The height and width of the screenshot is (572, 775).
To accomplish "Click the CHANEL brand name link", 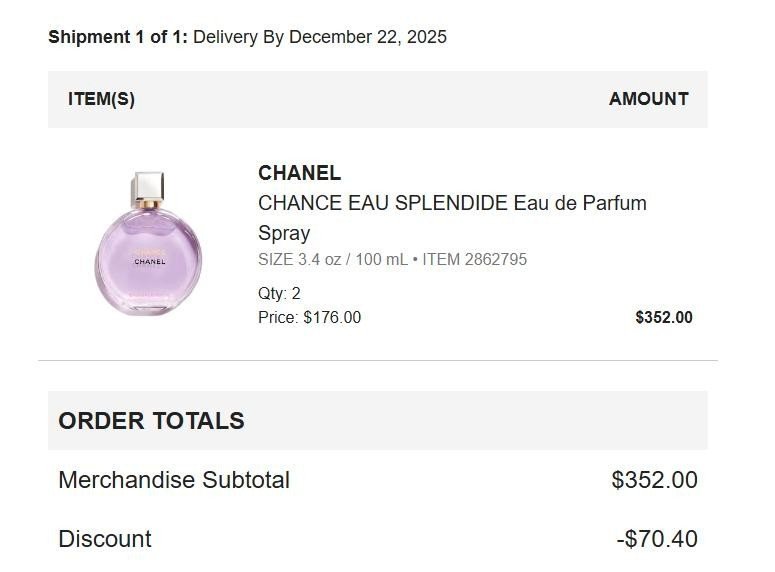I will (x=300, y=173).
